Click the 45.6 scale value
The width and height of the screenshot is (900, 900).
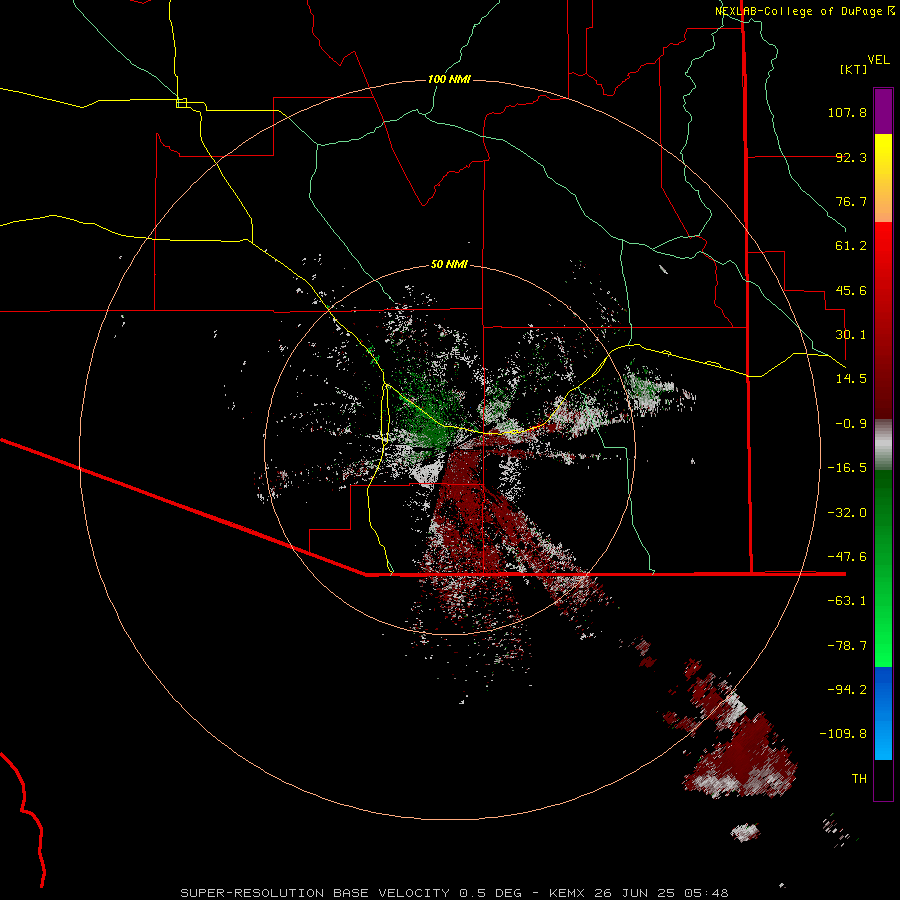(x=851, y=290)
